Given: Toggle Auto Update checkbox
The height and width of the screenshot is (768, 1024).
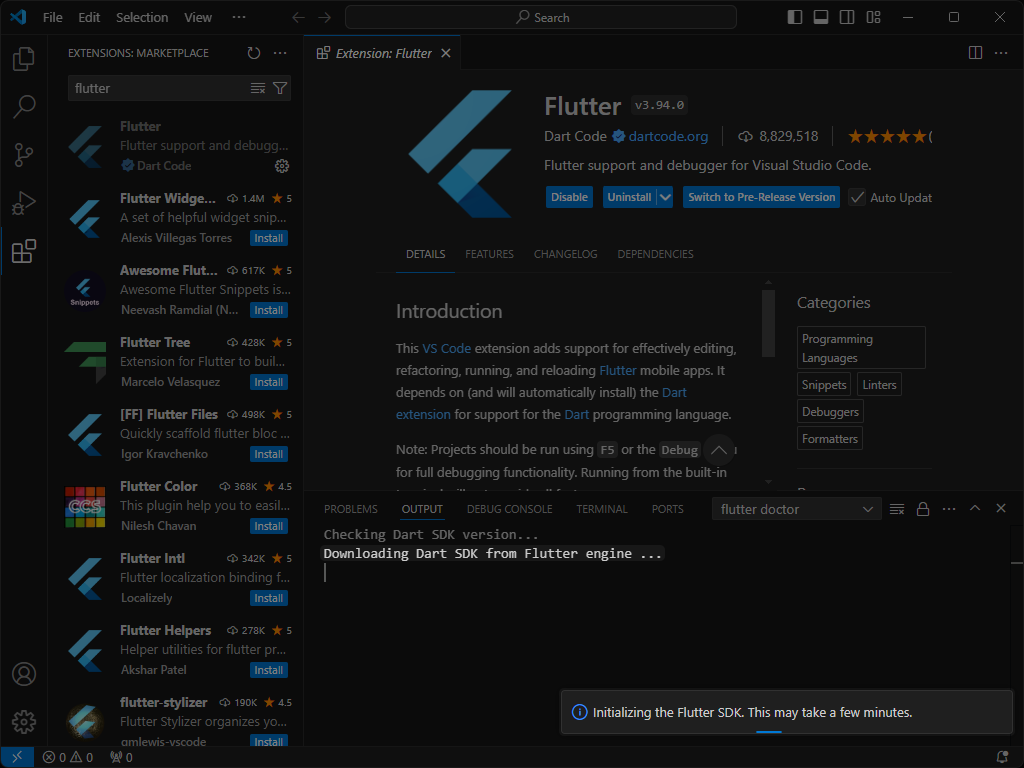Looking at the screenshot, I should click(857, 197).
